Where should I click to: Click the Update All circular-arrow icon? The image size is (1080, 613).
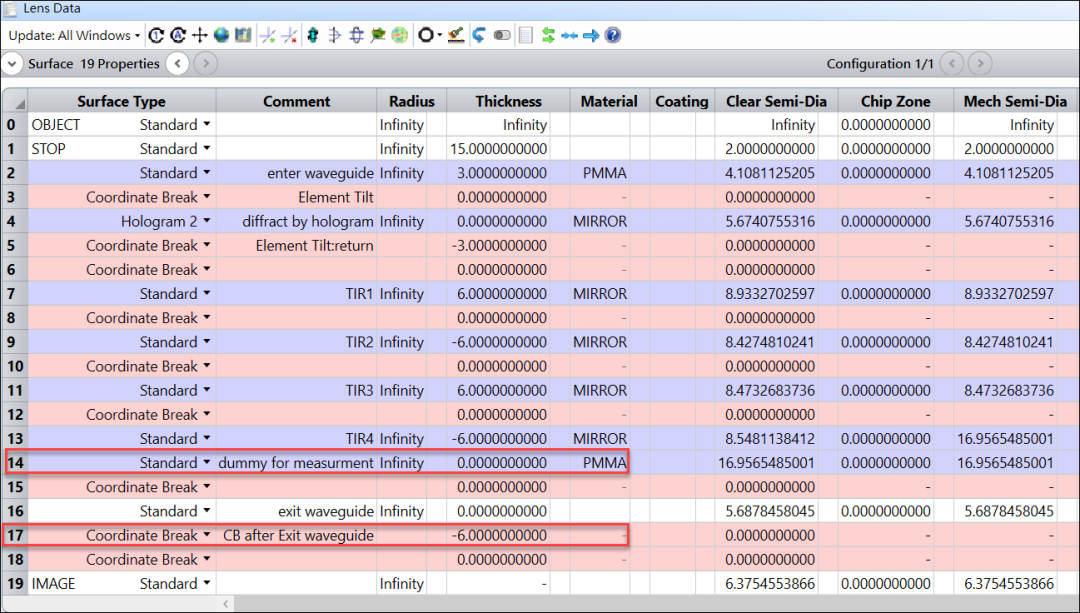pos(178,35)
